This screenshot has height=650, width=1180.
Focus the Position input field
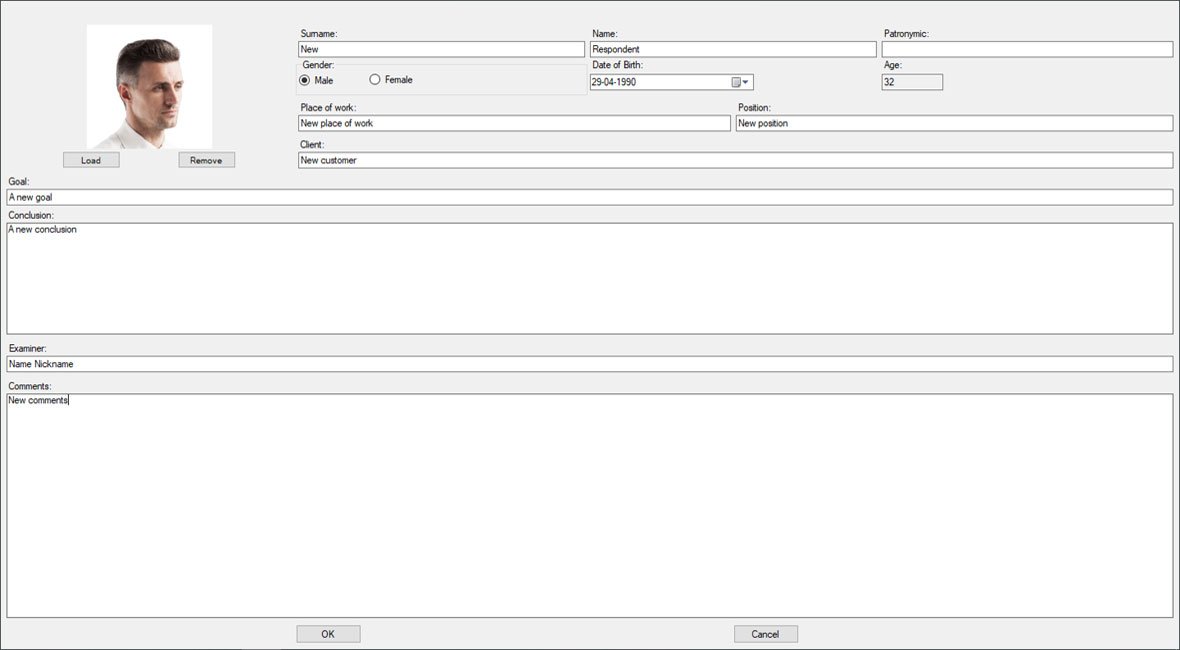pyautogui.click(x=953, y=123)
